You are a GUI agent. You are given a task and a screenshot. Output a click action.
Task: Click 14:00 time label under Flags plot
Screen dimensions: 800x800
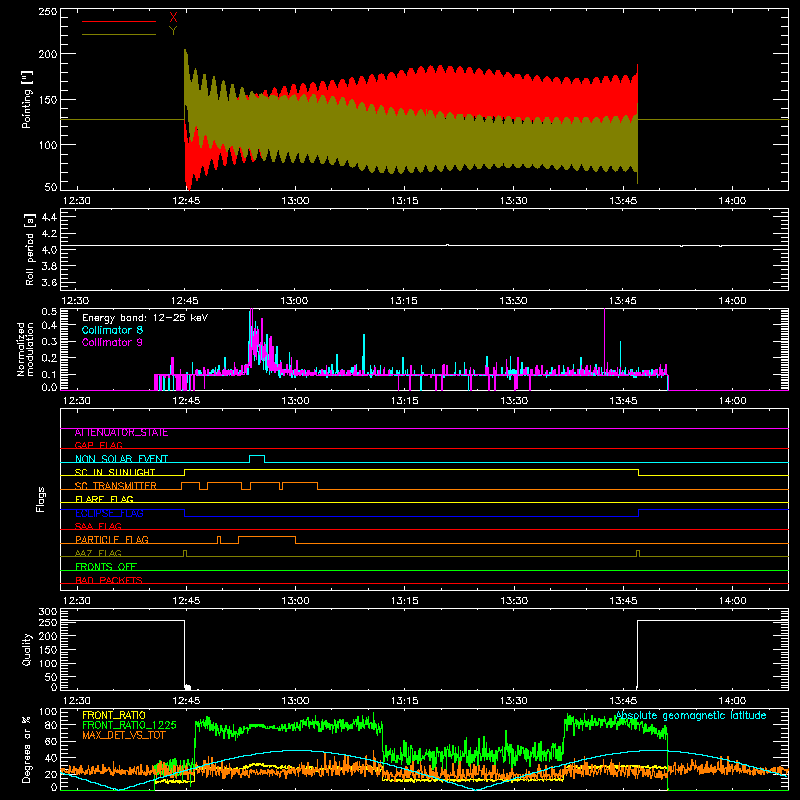pos(732,601)
